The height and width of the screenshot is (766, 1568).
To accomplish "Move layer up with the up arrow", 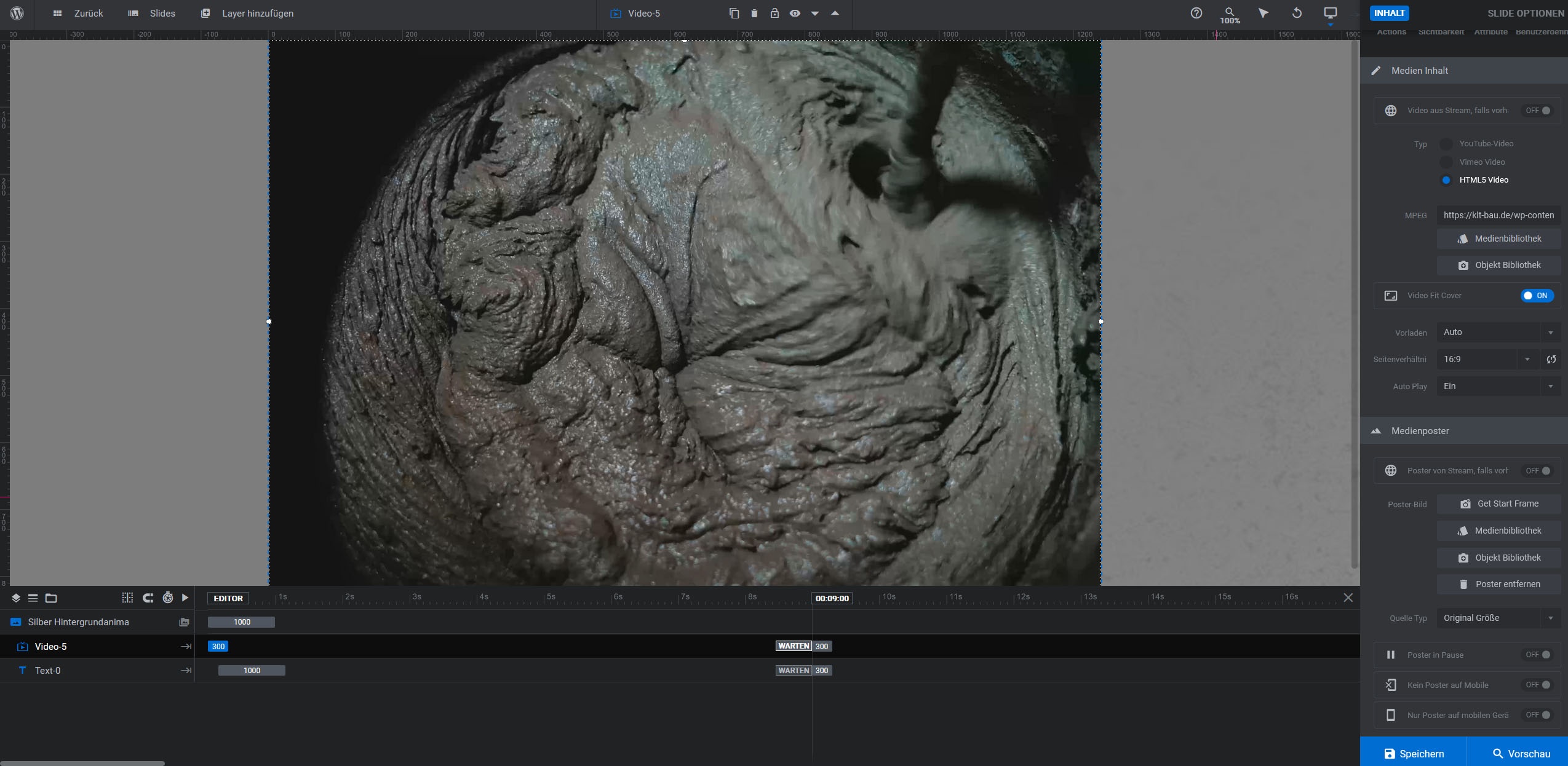I will [835, 13].
